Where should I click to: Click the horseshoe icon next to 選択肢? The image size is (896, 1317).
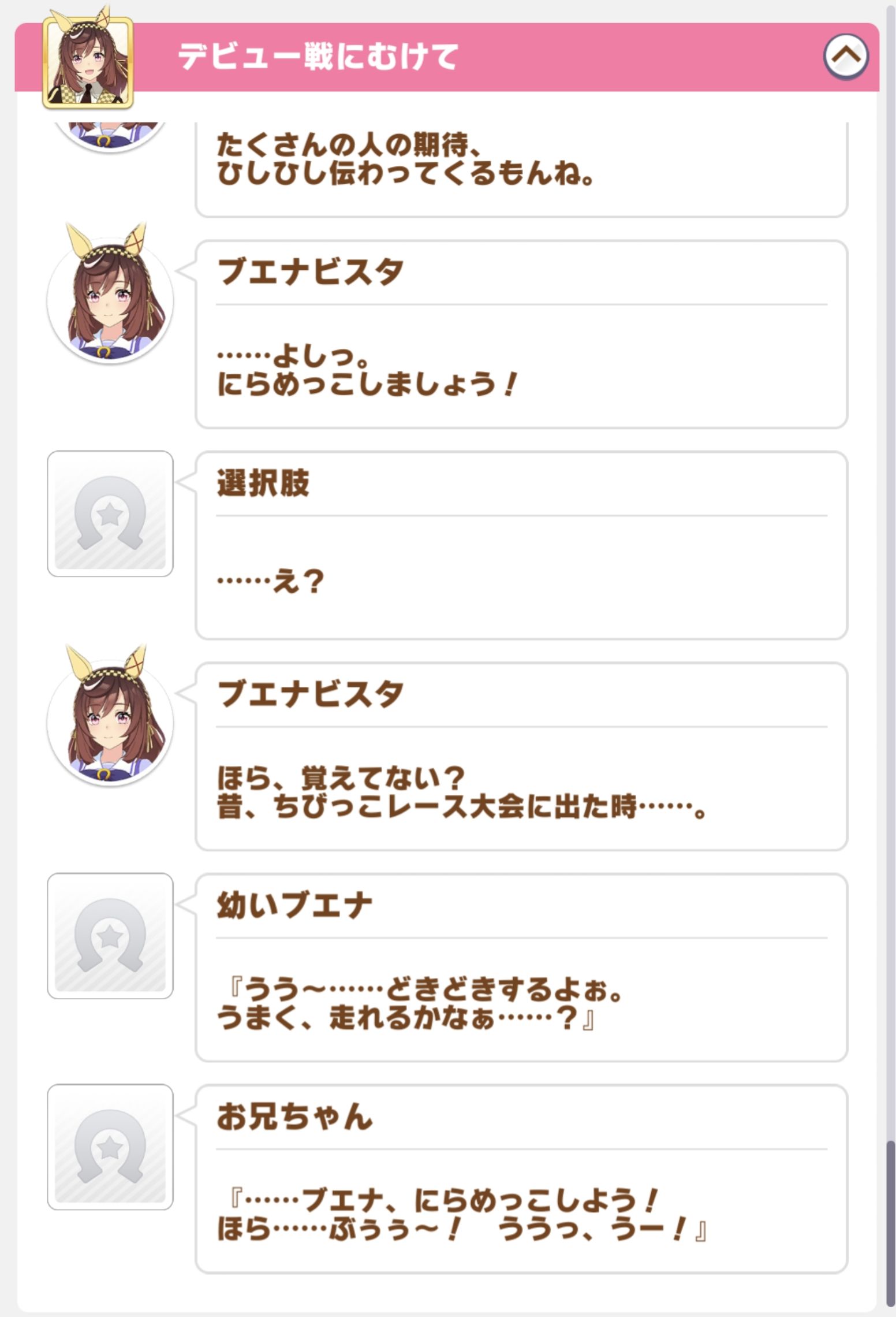[x=110, y=514]
